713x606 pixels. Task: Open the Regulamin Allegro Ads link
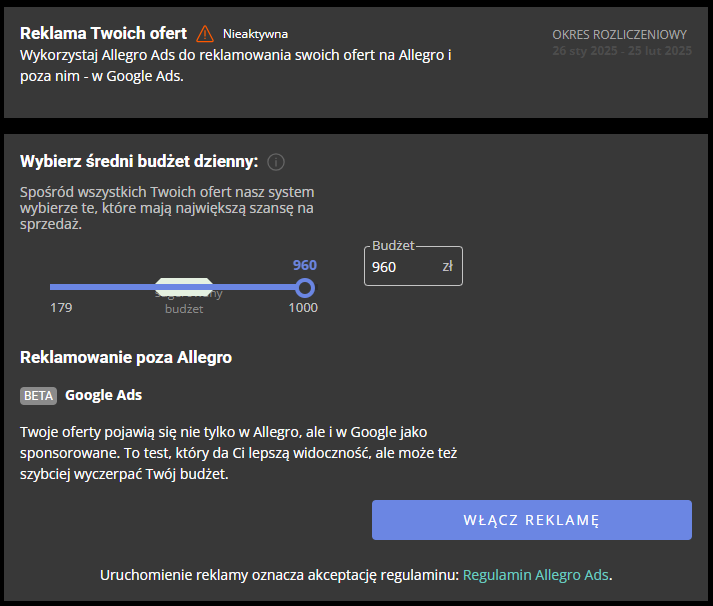536,575
